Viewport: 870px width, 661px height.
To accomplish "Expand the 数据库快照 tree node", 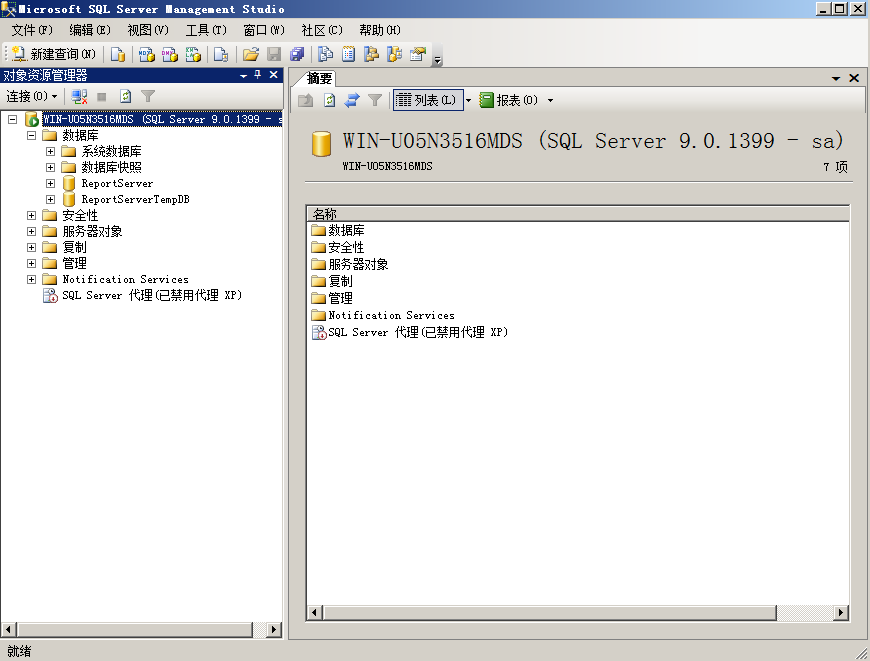I will [x=50, y=168].
